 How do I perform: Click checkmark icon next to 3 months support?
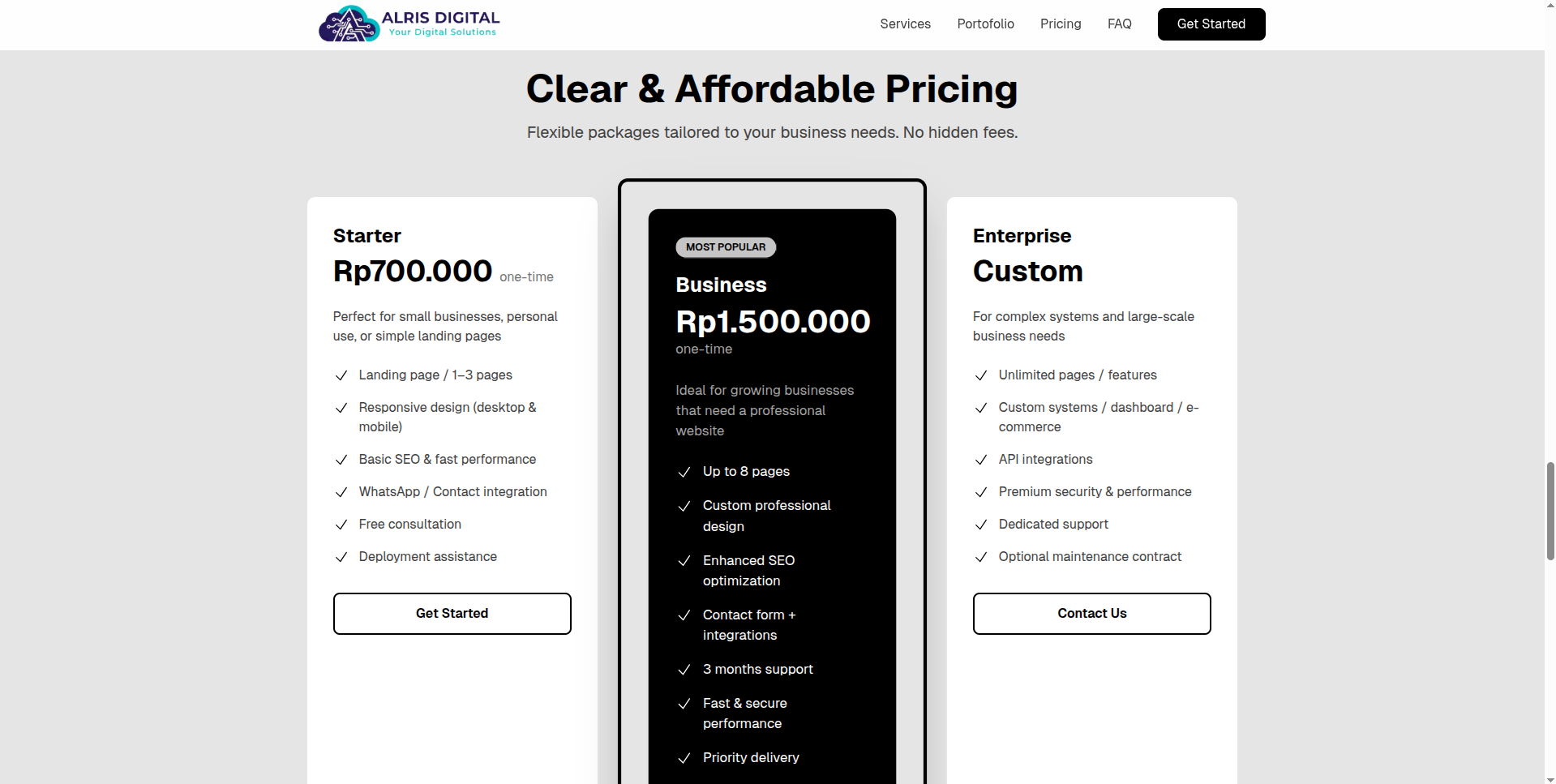[684, 670]
